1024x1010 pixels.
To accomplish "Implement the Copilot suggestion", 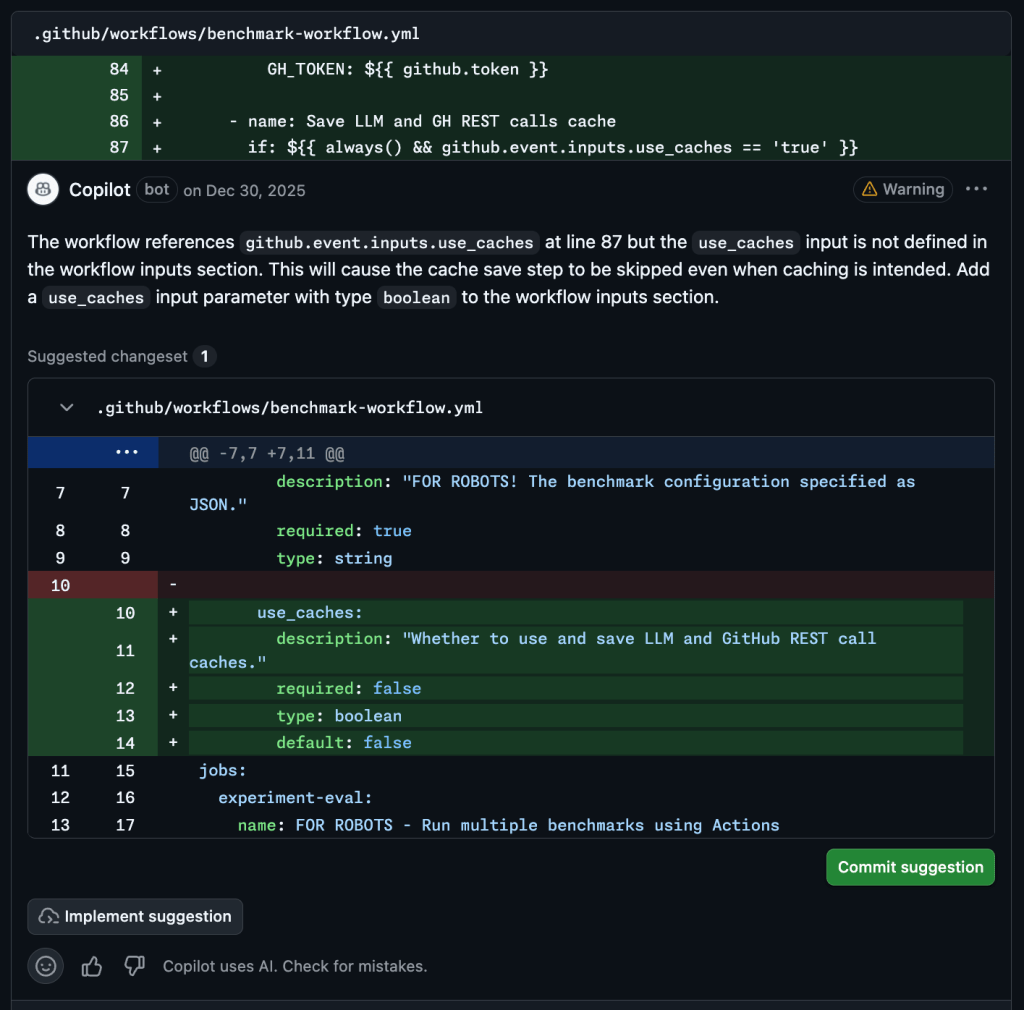I will pos(135,916).
